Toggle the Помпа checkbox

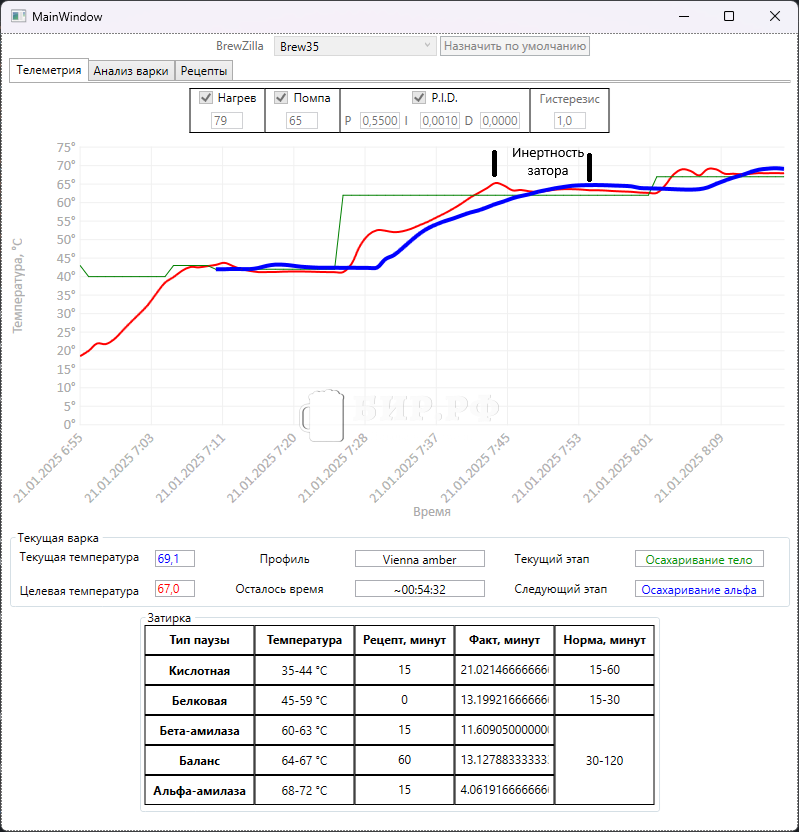[282, 98]
